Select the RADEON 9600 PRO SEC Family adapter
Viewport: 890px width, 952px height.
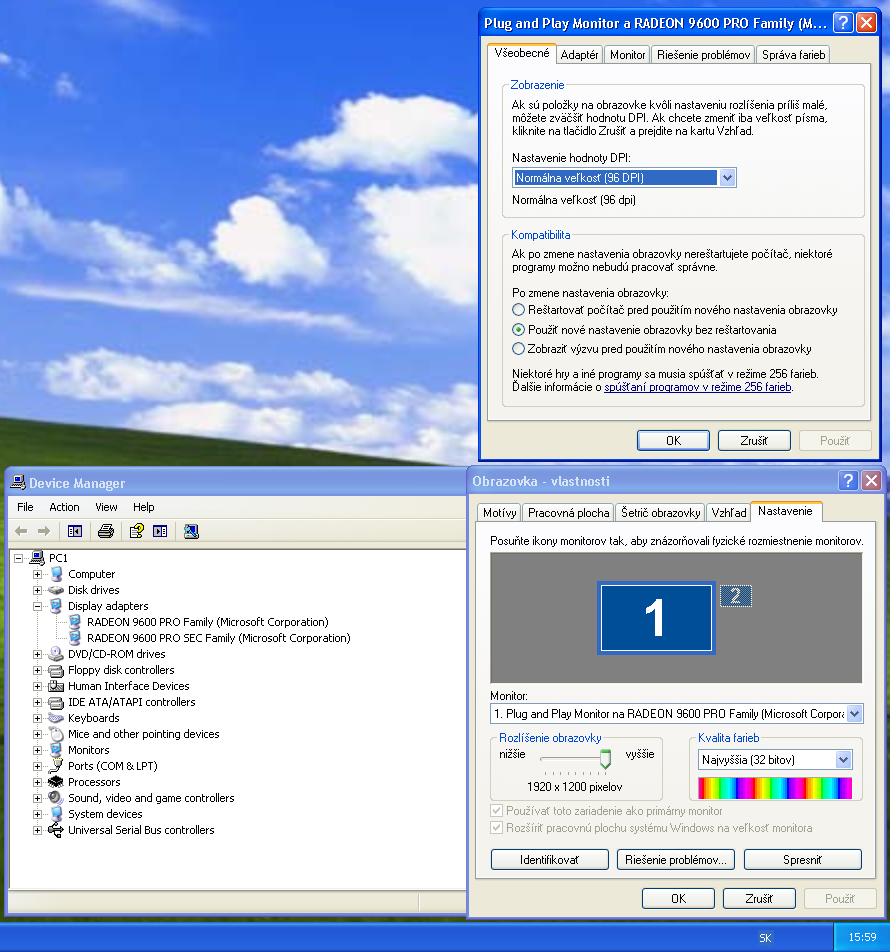click(x=218, y=638)
